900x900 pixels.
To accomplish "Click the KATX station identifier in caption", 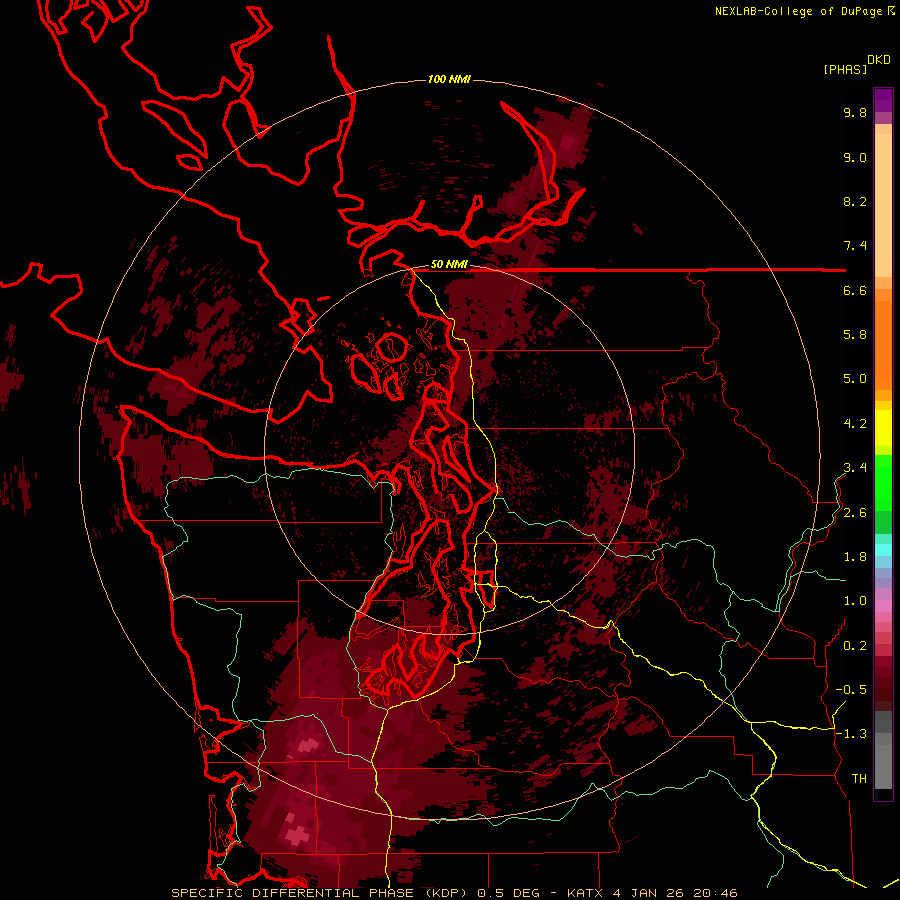I will (584, 893).
